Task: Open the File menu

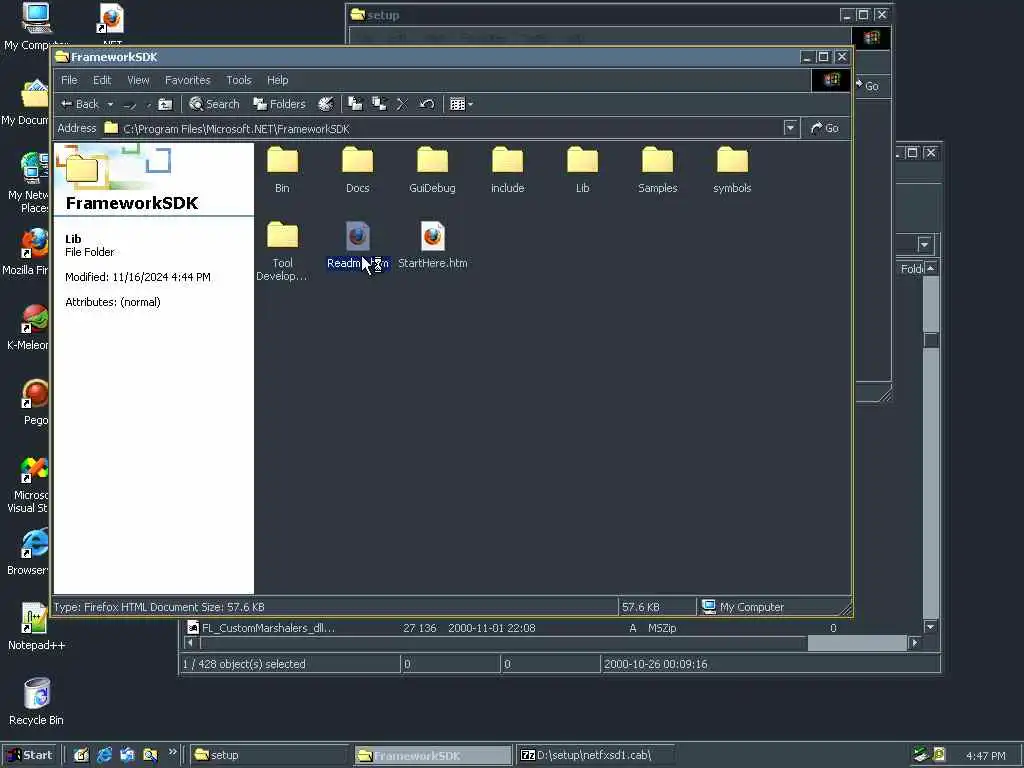Action: [x=69, y=80]
